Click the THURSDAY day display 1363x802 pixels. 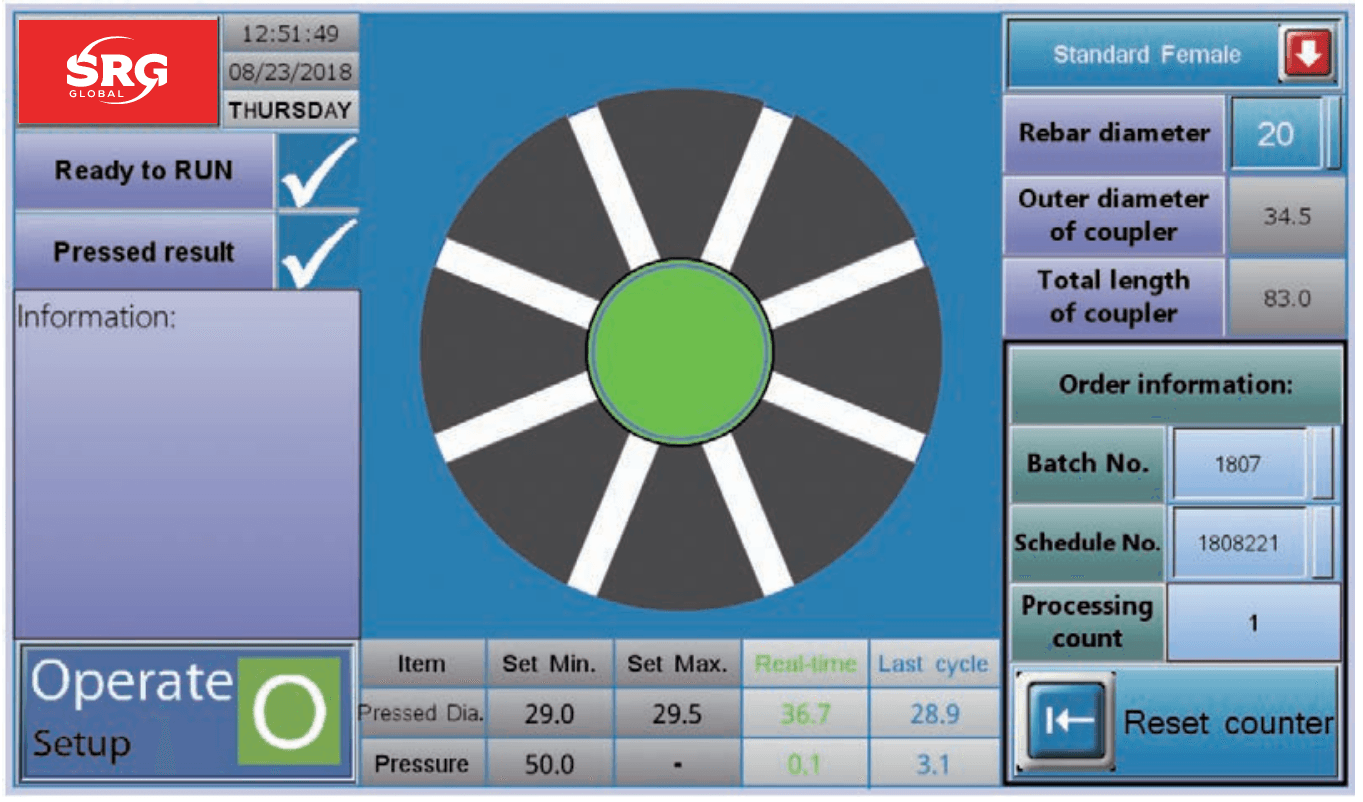click(x=291, y=110)
